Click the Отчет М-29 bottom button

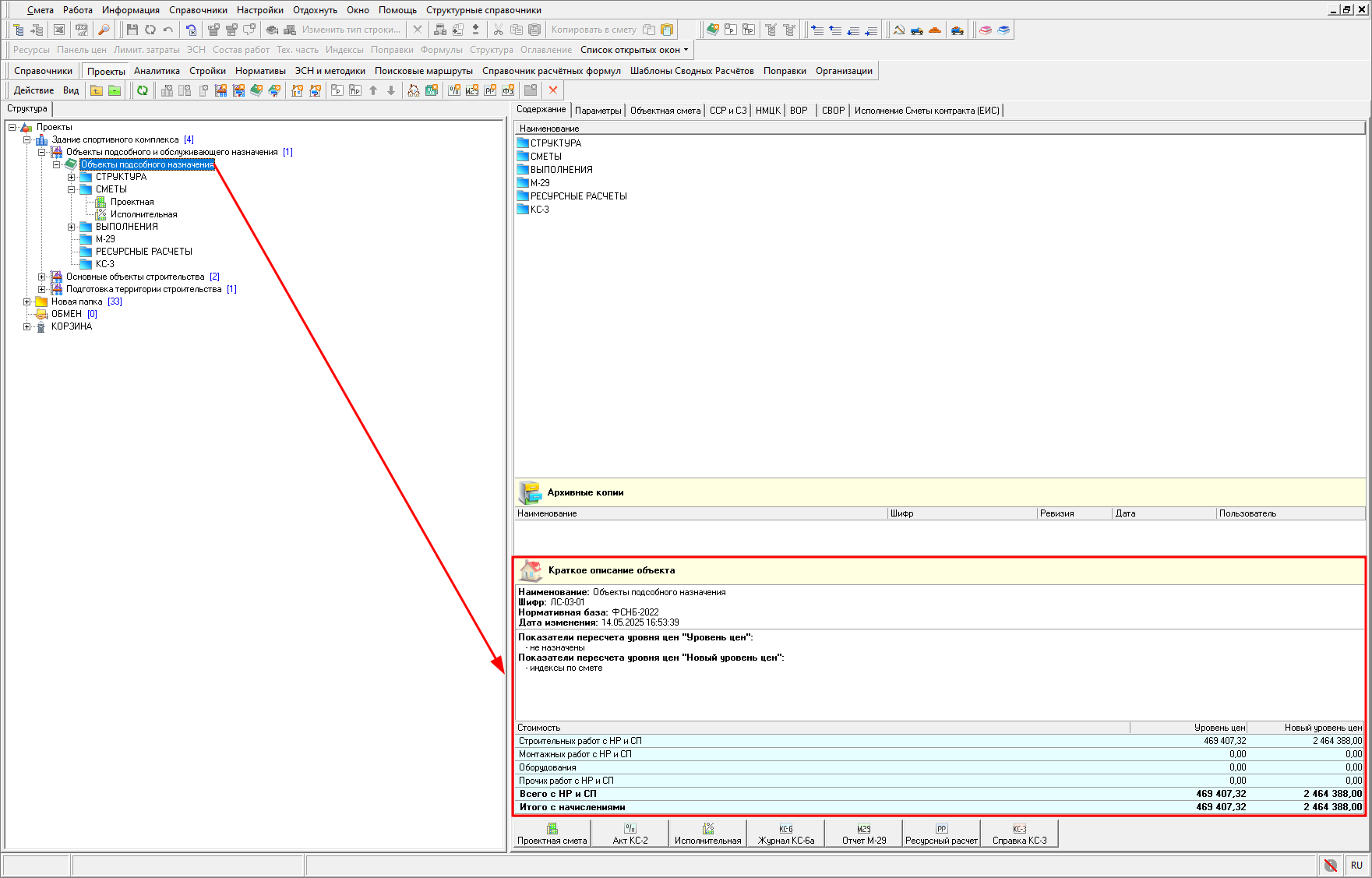864,834
